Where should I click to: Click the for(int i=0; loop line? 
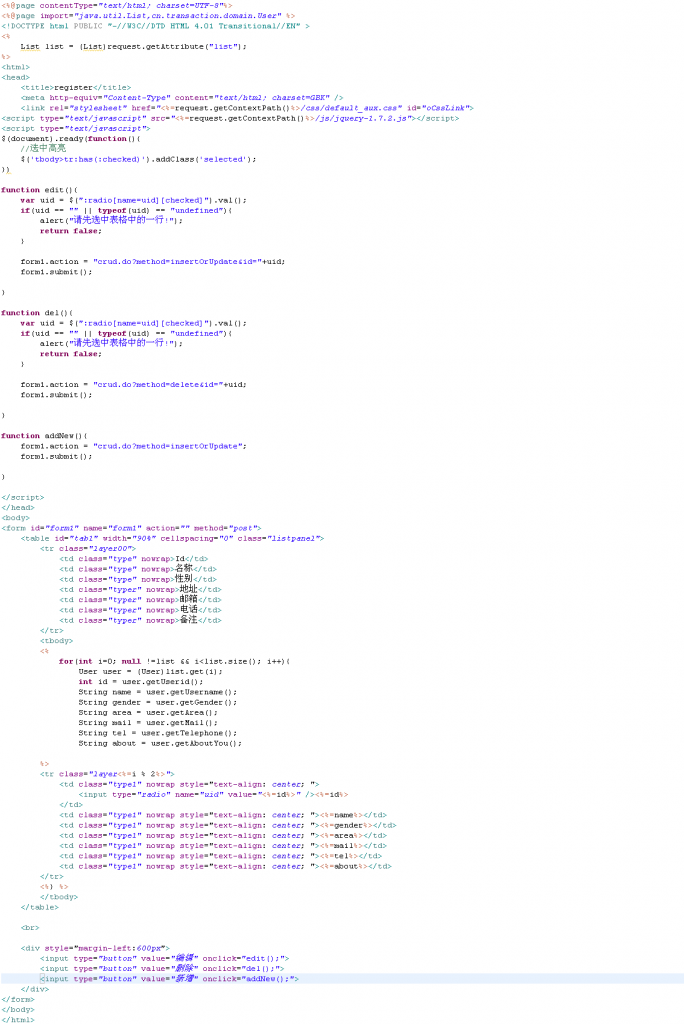coord(174,661)
